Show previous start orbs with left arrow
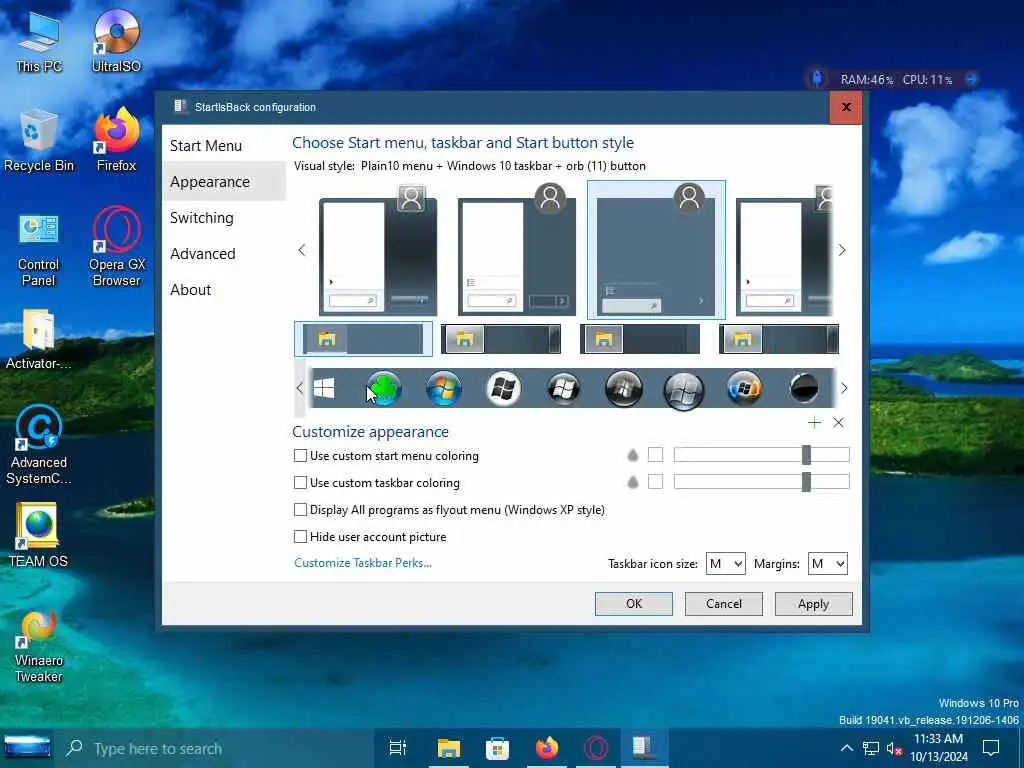Screen dimensions: 1024x768 300,389
